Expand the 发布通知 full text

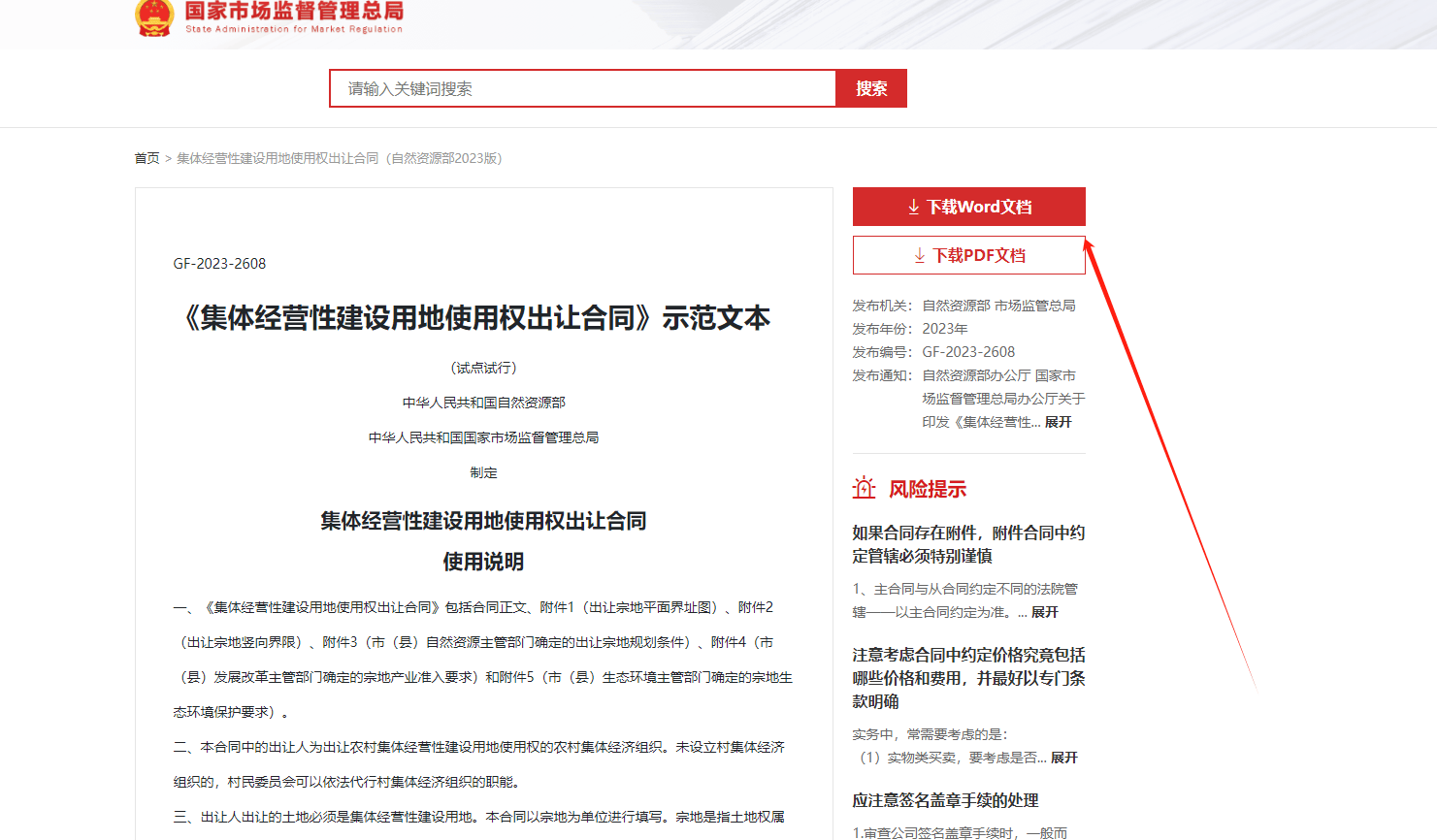pos(1058,422)
